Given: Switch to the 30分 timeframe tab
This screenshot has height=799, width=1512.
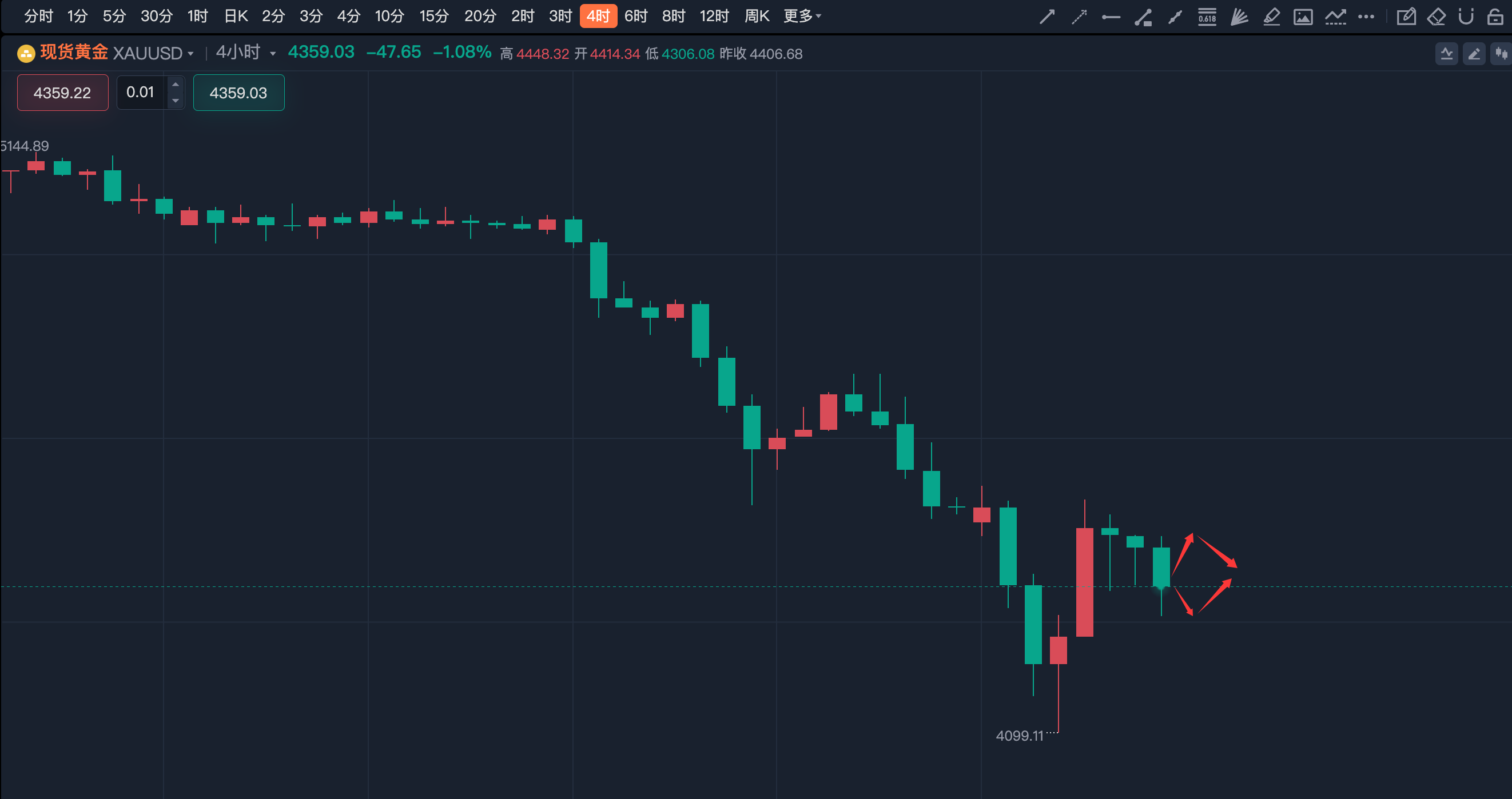Looking at the screenshot, I should [x=156, y=16].
